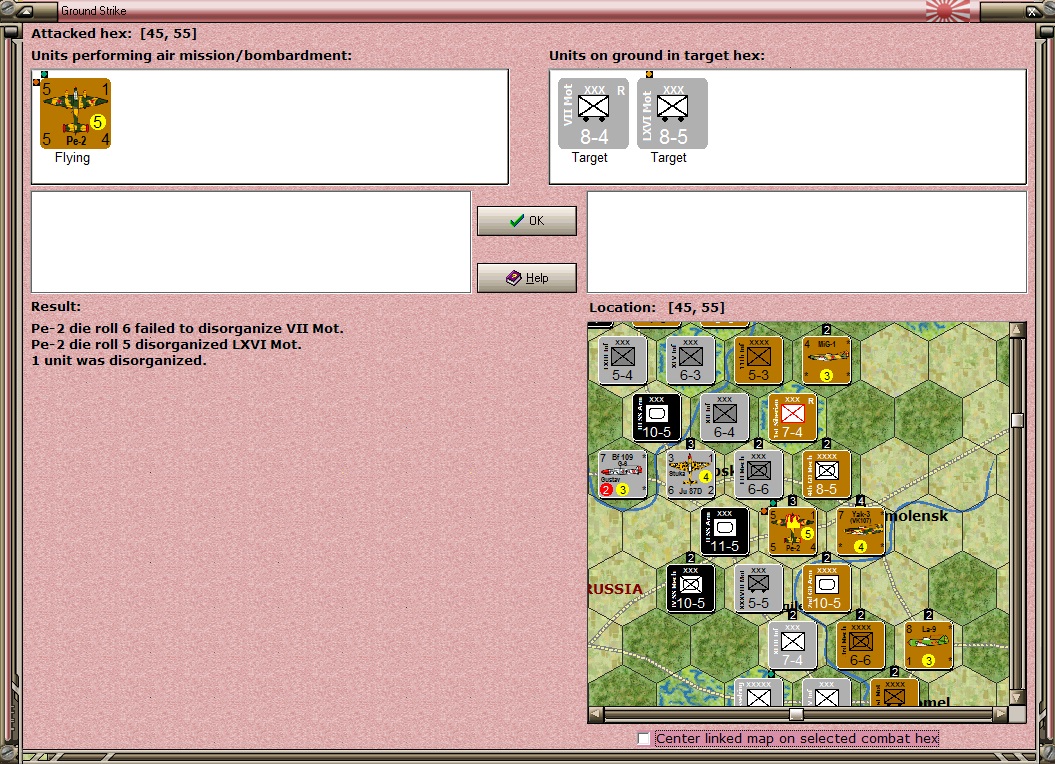Click the orange 8-5 mech unit on the map
1055x764 pixels.
click(826, 475)
